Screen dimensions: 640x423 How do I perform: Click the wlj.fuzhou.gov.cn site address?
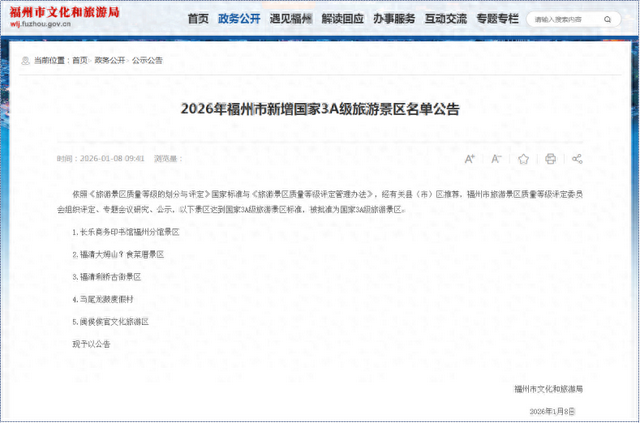pos(40,24)
